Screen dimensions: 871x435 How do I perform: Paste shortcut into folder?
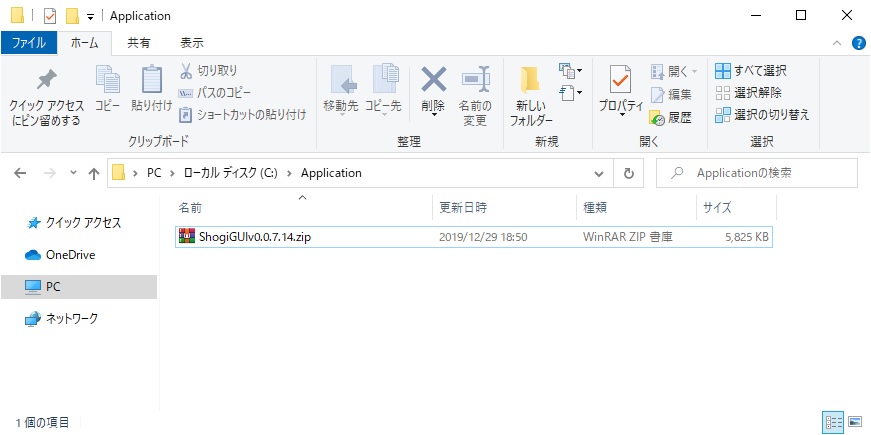point(243,115)
